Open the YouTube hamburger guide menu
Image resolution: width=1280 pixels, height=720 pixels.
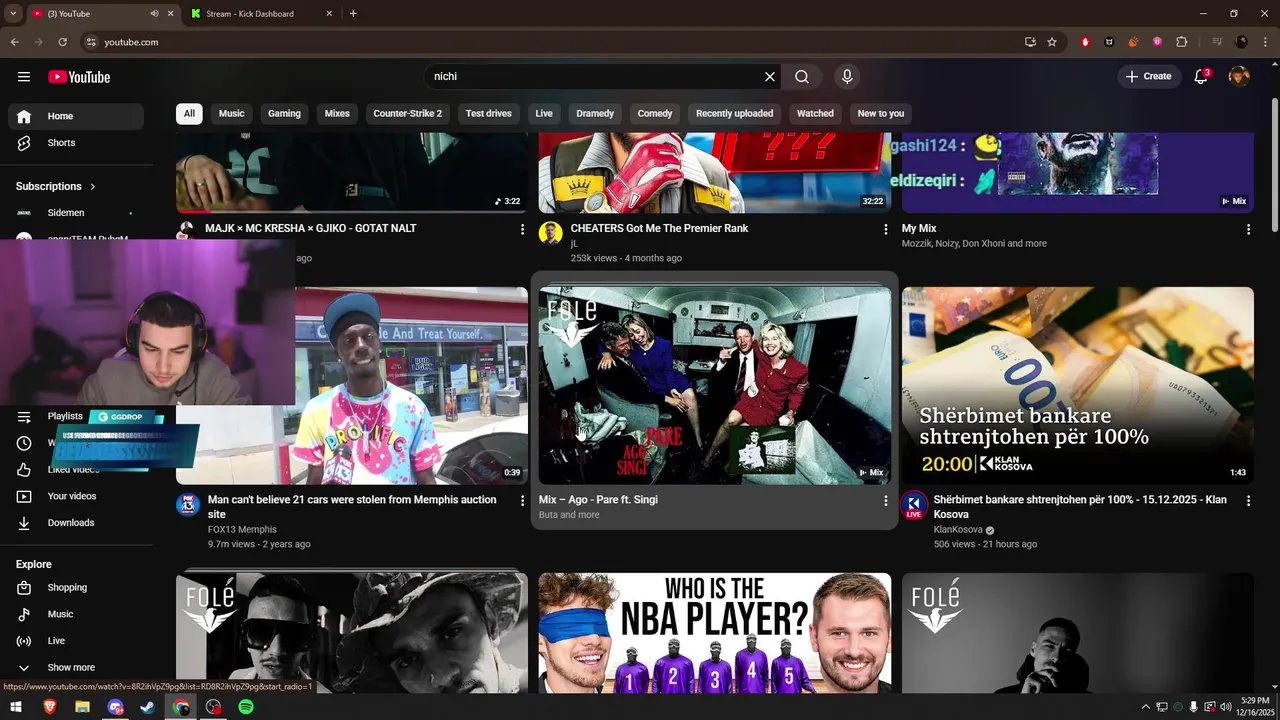click(24, 77)
